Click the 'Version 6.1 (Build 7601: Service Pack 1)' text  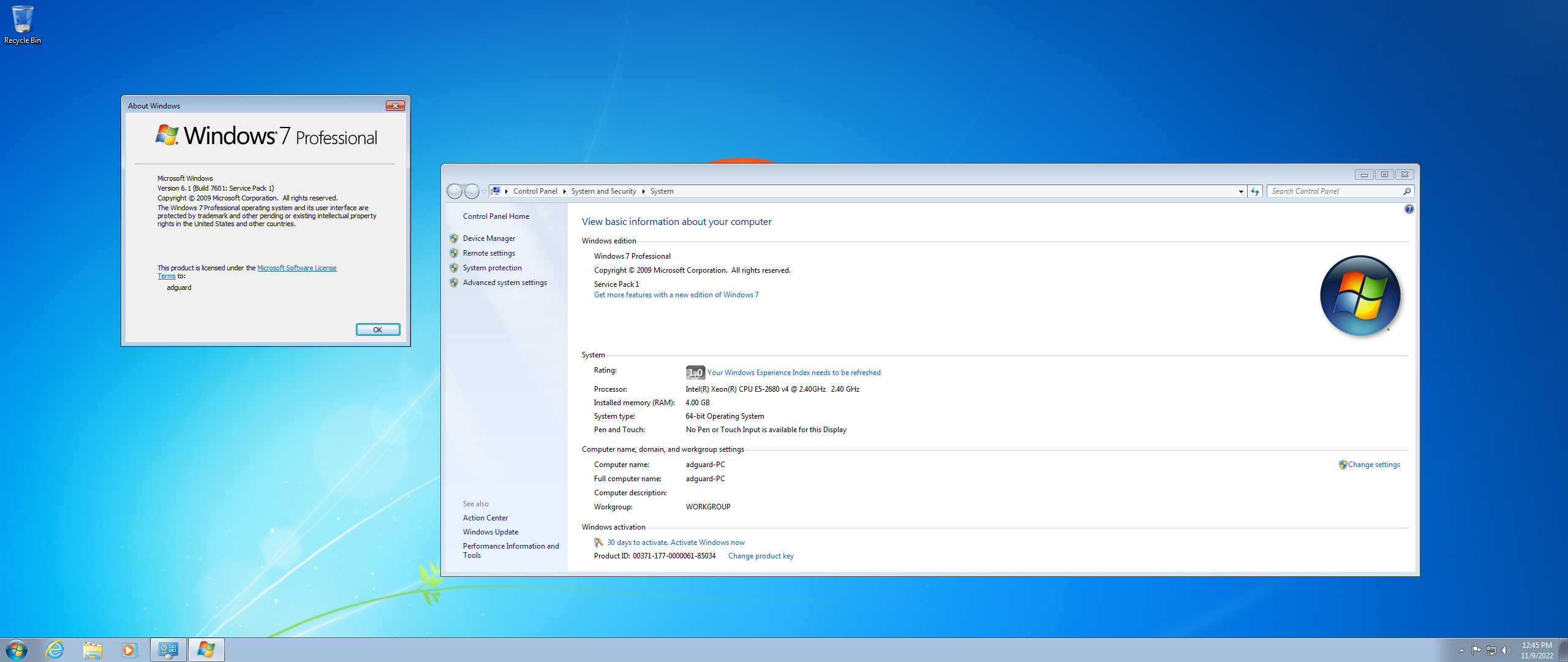(x=216, y=188)
